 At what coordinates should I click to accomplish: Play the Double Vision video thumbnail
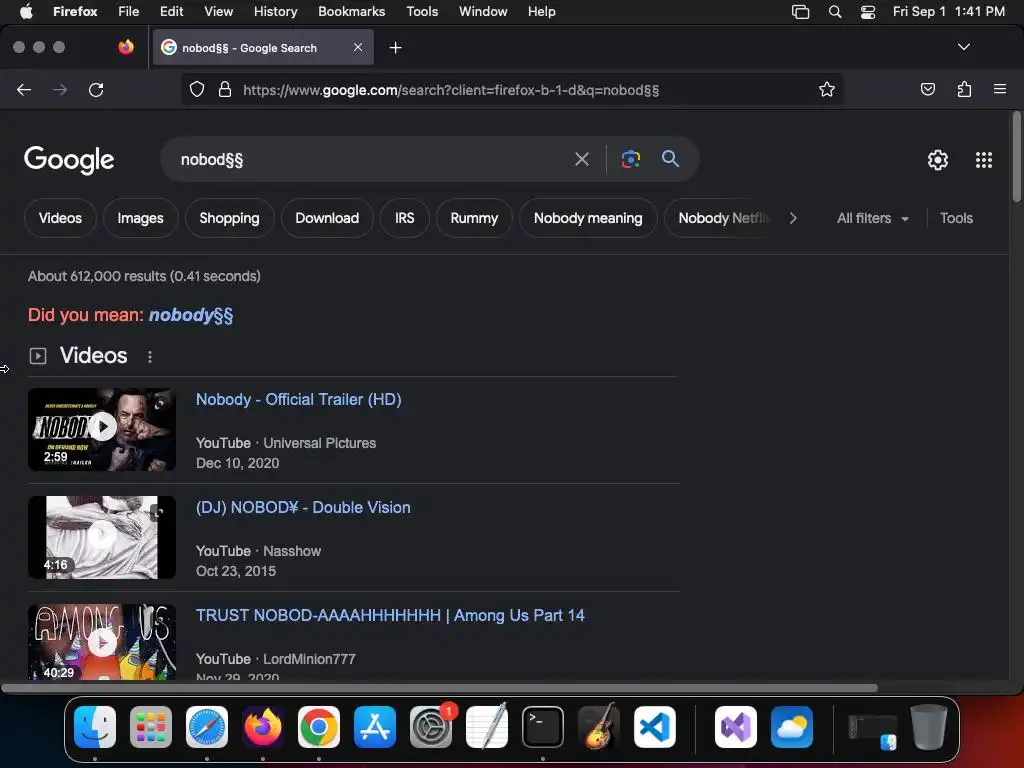click(102, 537)
